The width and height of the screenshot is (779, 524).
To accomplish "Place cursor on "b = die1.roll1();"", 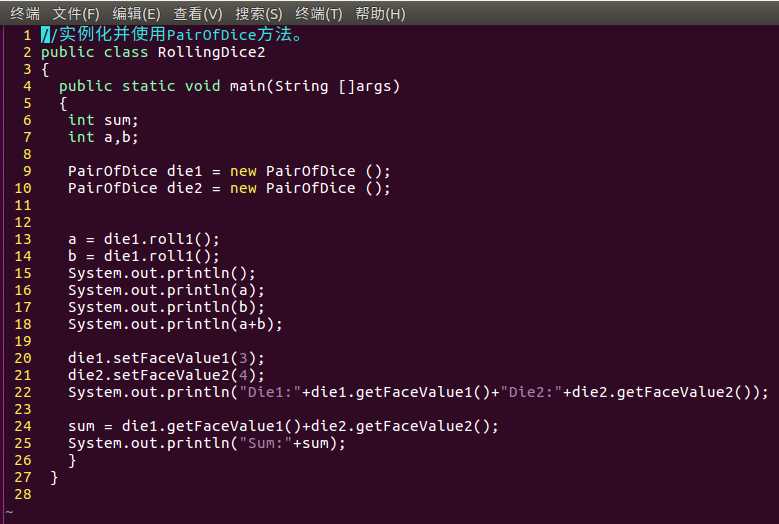I will coord(143,256).
